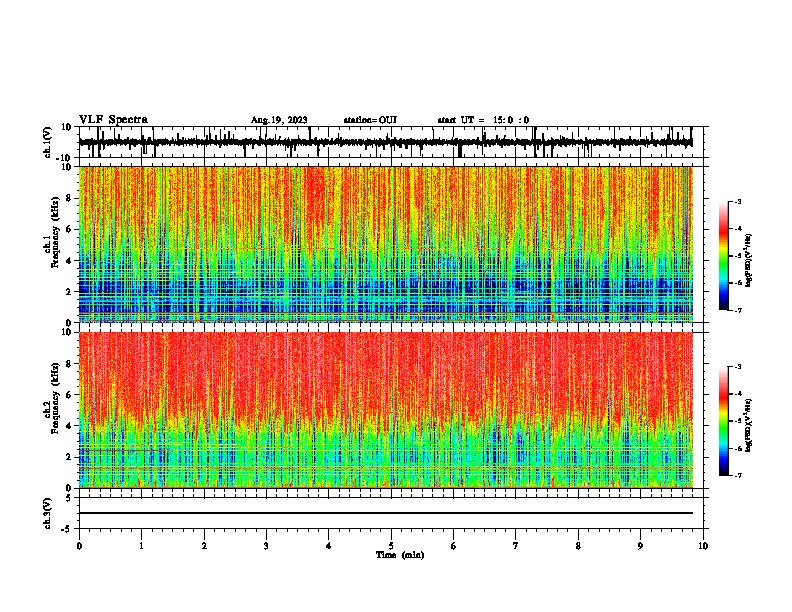Click the '7' tick on the time axis
The image size is (792, 612).
click(516, 546)
